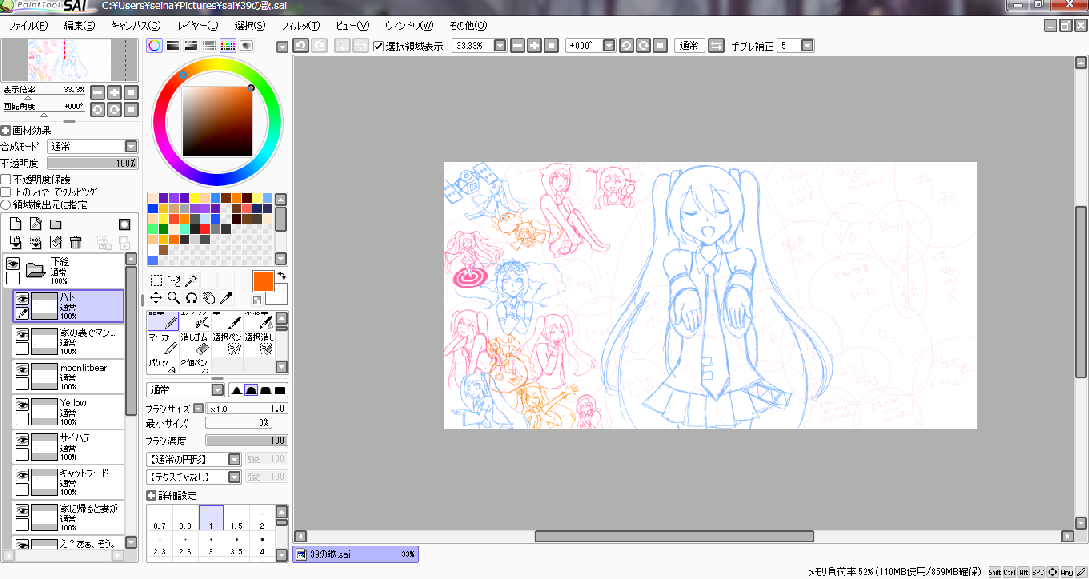Image resolution: width=1089 pixels, height=579 pixels.
Task: Select the magic wand tool
Action: pos(191,280)
